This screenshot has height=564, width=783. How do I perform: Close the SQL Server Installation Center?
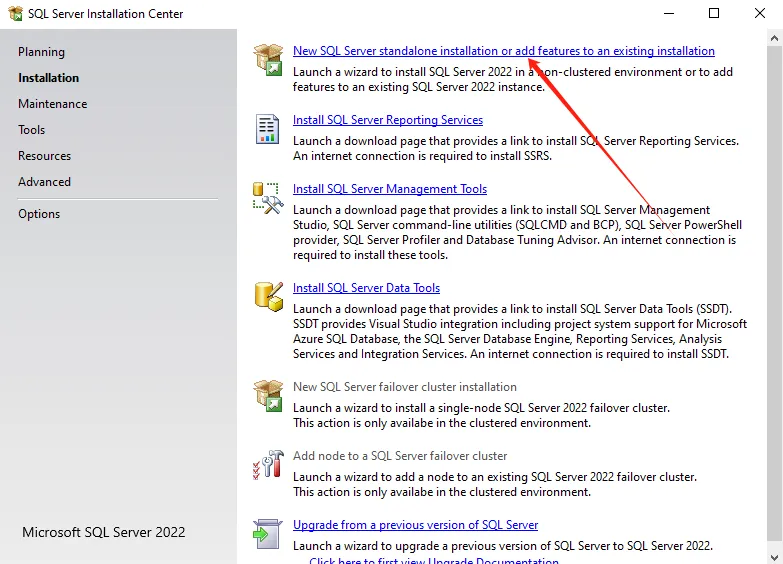(x=760, y=13)
